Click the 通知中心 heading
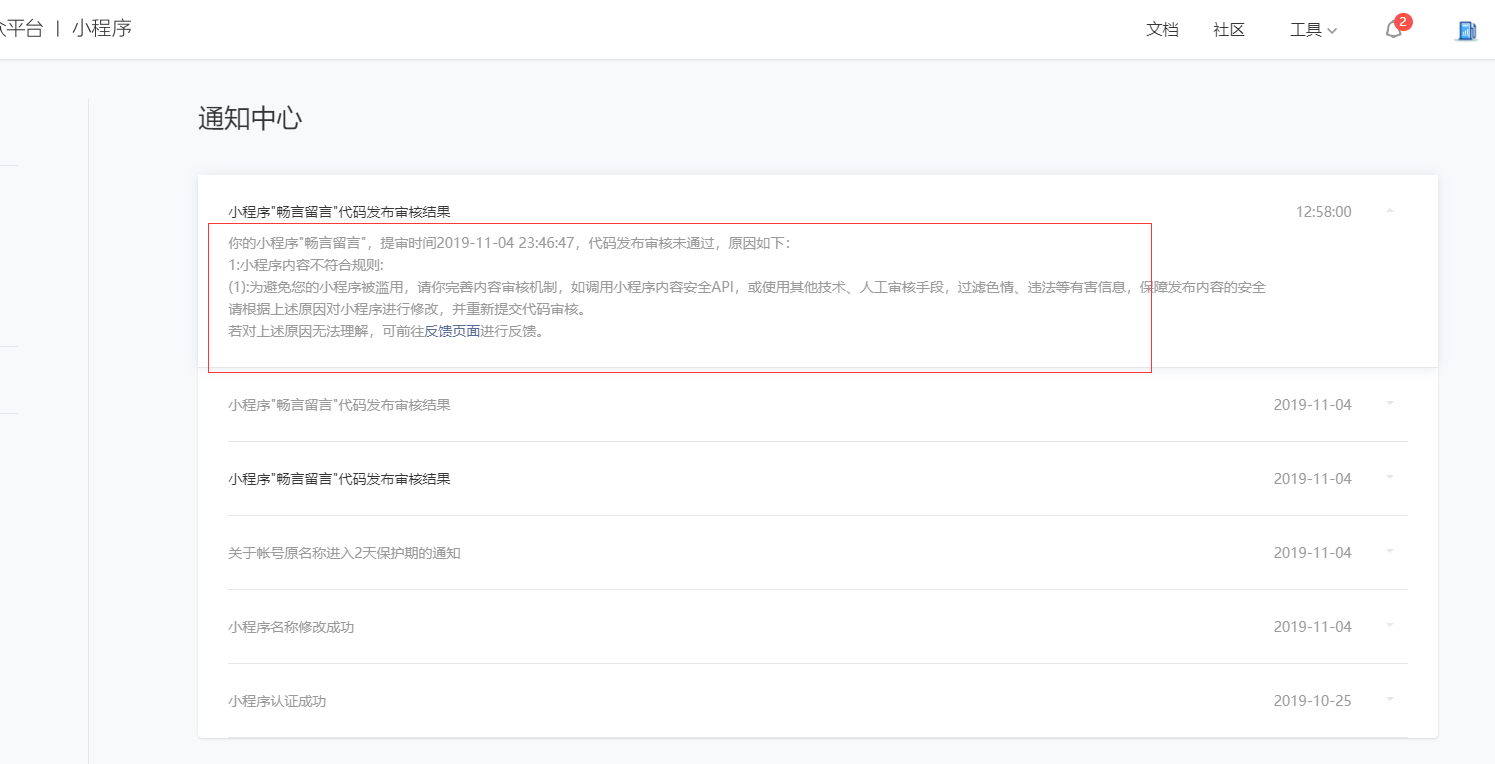Image resolution: width=1495 pixels, height=764 pixels. coord(250,118)
